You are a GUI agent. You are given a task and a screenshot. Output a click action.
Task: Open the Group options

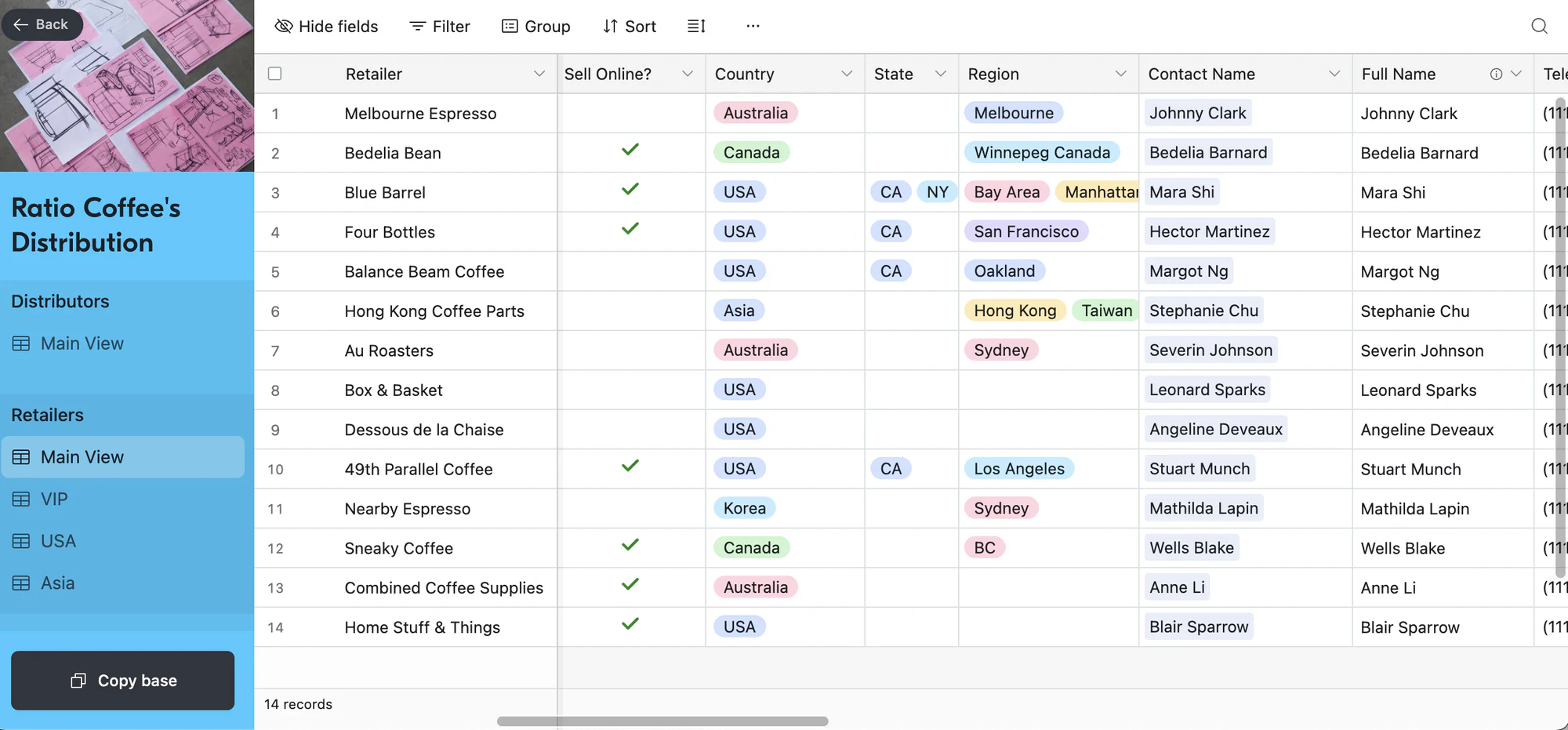[x=536, y=26]
